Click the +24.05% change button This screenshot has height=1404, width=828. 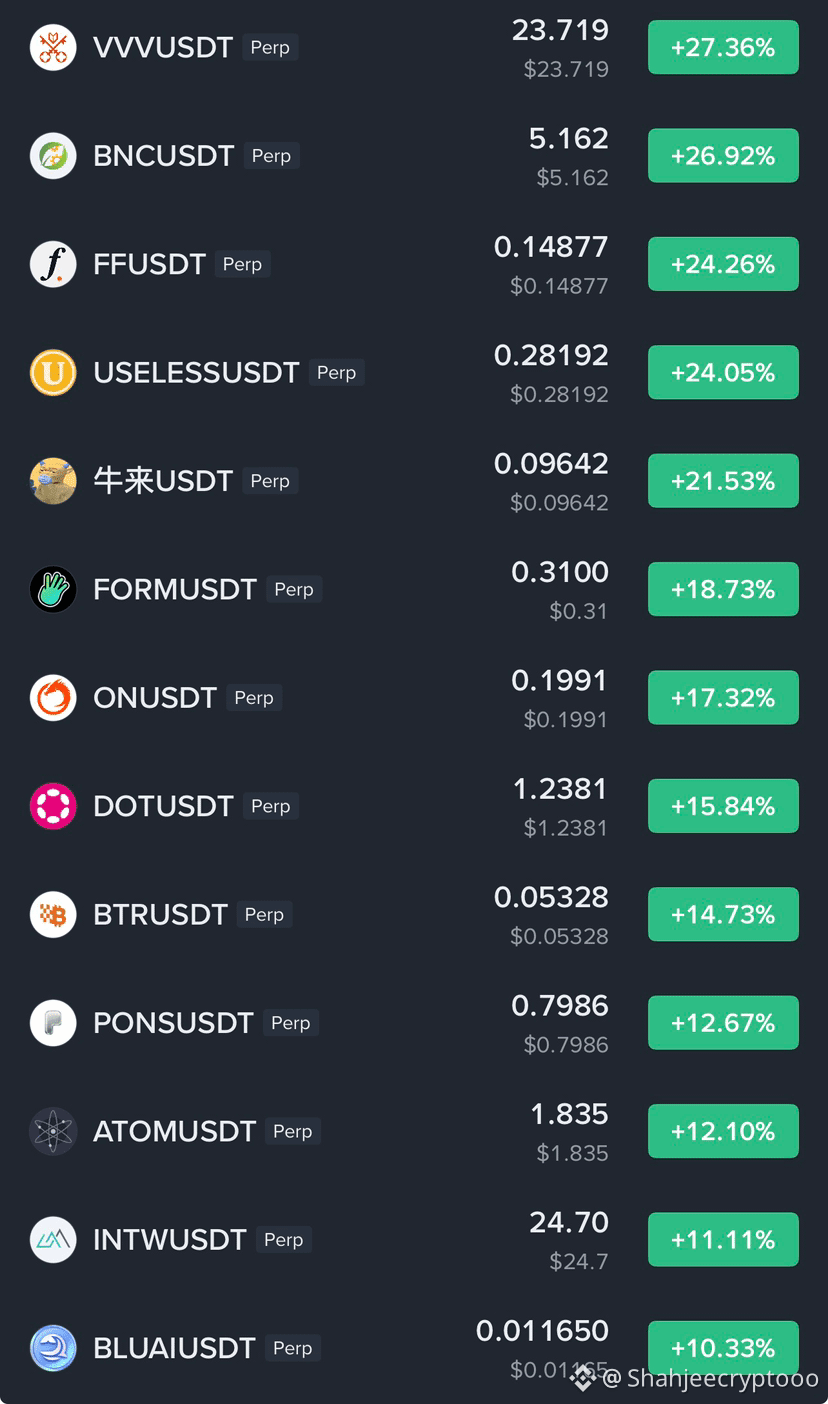(x=723, y=372)
